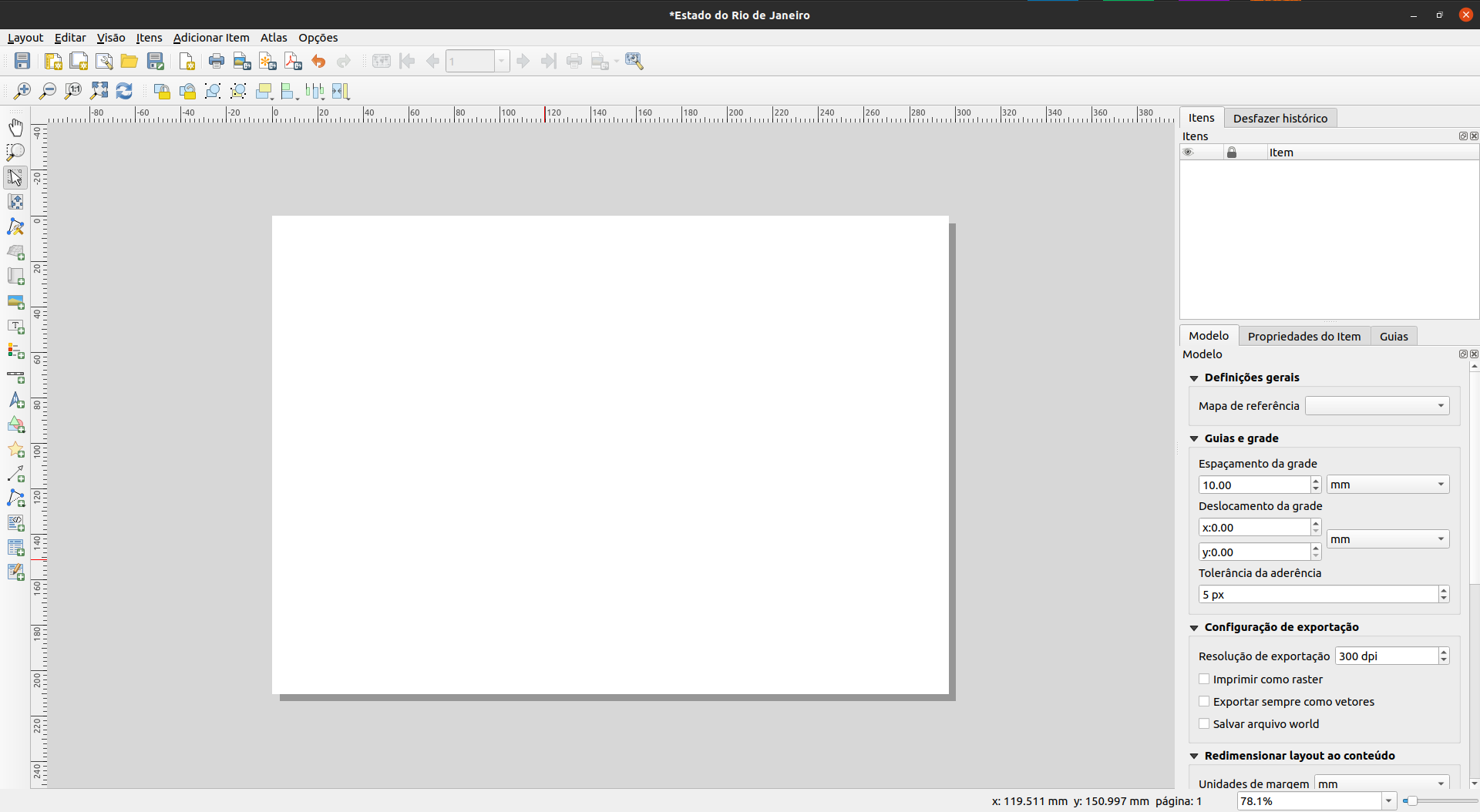The width and height of the screenshot is (1480, 812).
Task: Save the project with the floppy disk icon
Action: [x=22, y=61]
